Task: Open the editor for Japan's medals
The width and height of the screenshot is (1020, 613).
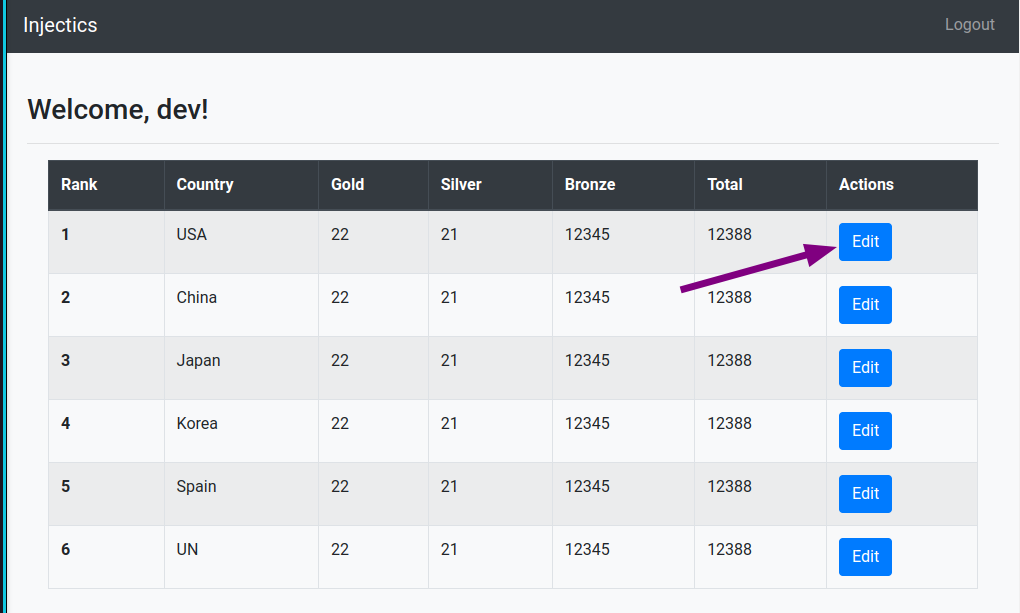Action: click(x=865, y=368)
